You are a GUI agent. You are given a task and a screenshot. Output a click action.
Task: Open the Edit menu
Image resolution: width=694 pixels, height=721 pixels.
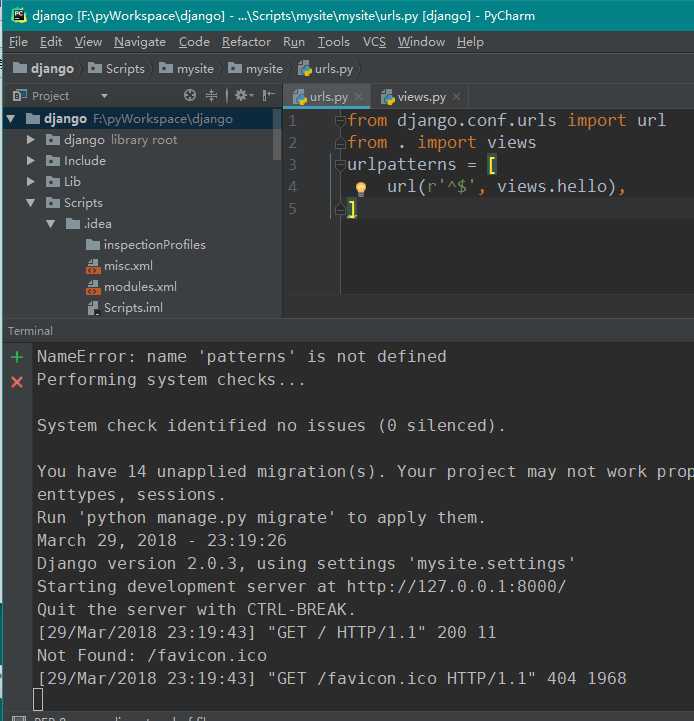51,42
